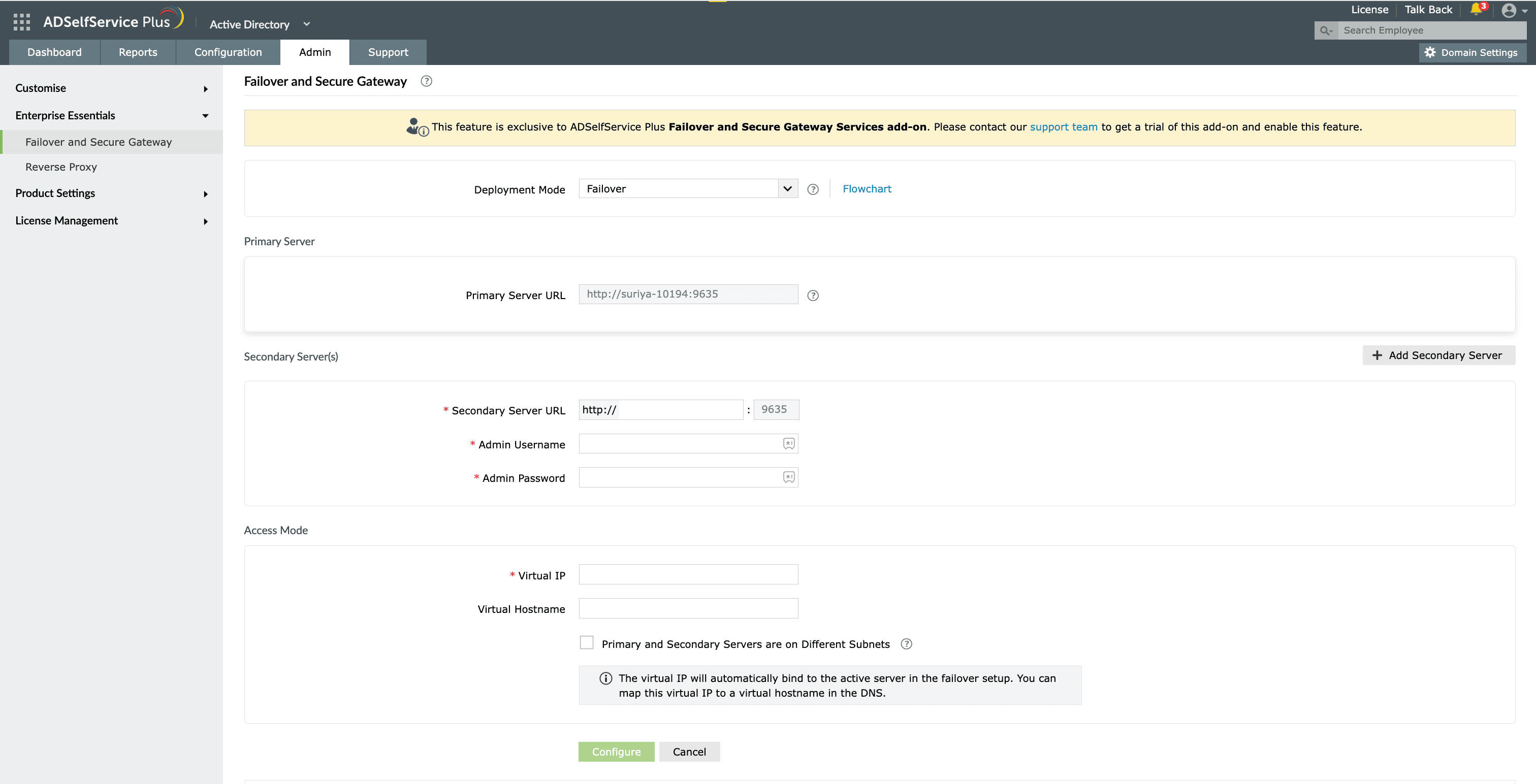Select Failover and Secure Gateway sidebar item

[112, 142]
